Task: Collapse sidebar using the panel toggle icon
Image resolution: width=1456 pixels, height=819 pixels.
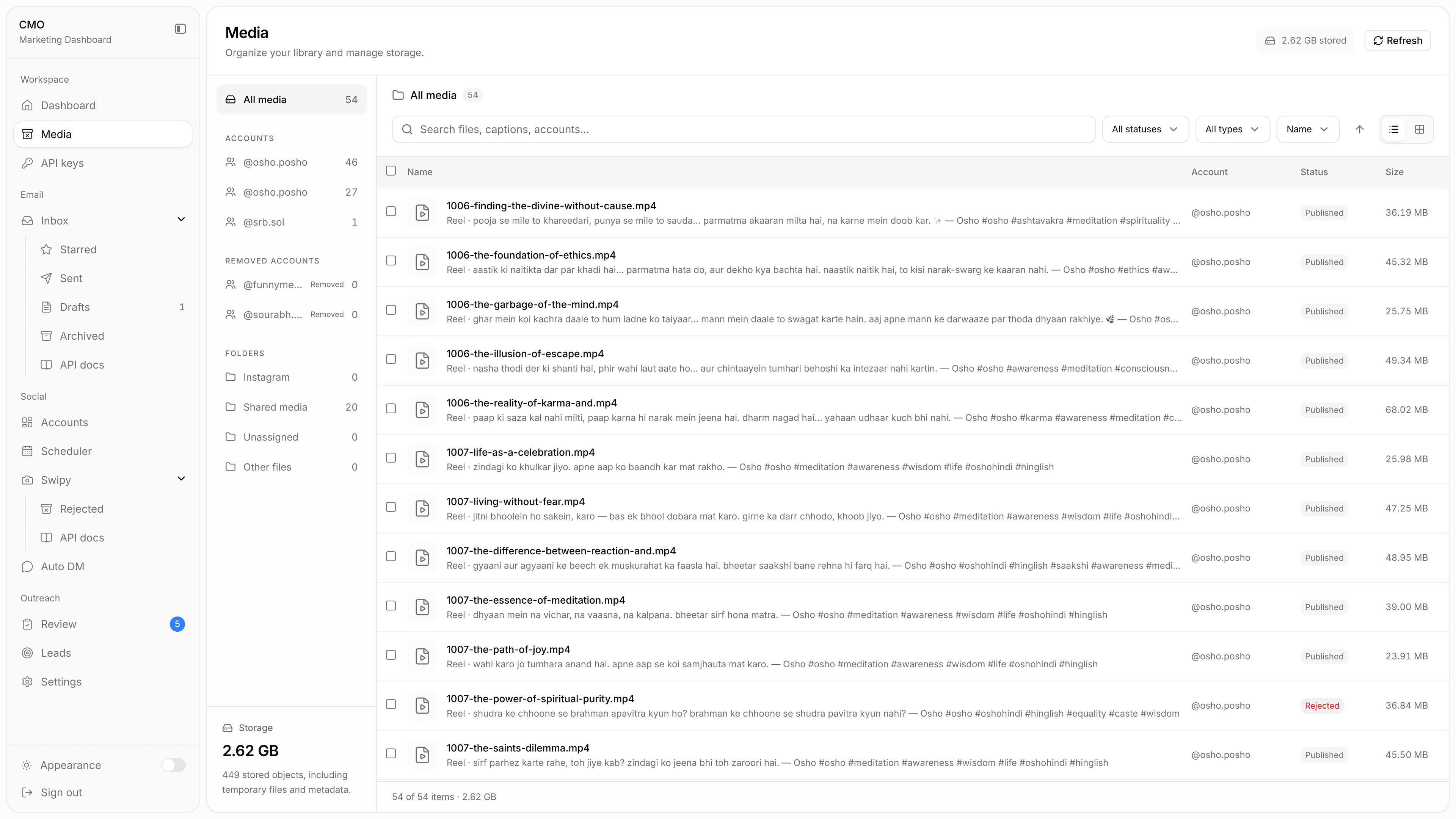Action: tap(180, 29)
